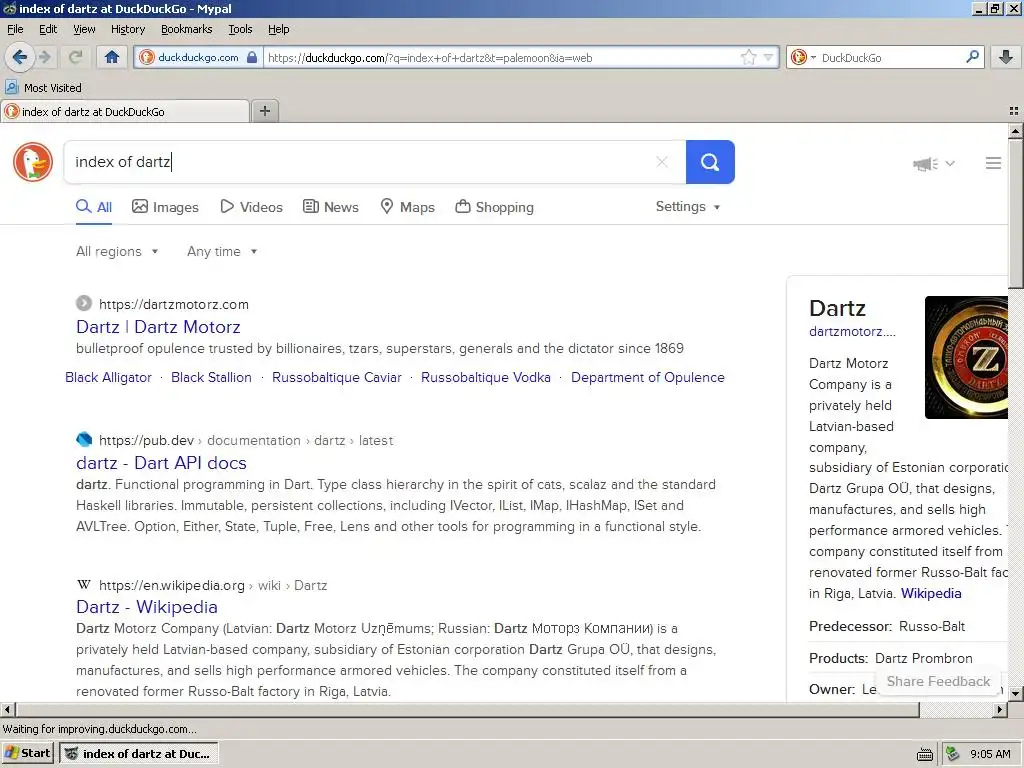Open the All regions filter dropdown
Image resolution: width=1024 pixels, height=768 pixels.
[117, 251]
